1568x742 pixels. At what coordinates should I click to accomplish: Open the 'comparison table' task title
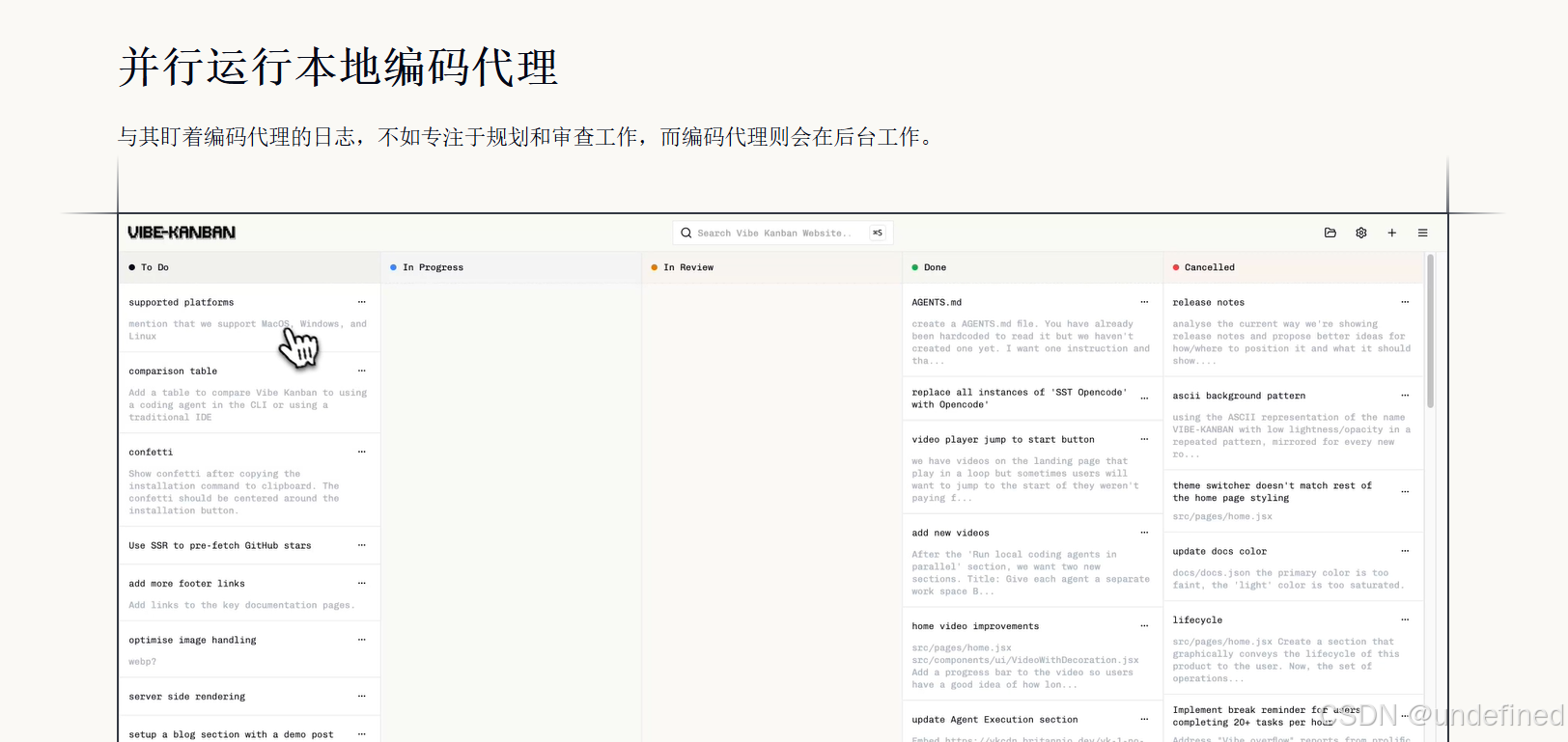[x=173, y=371]
